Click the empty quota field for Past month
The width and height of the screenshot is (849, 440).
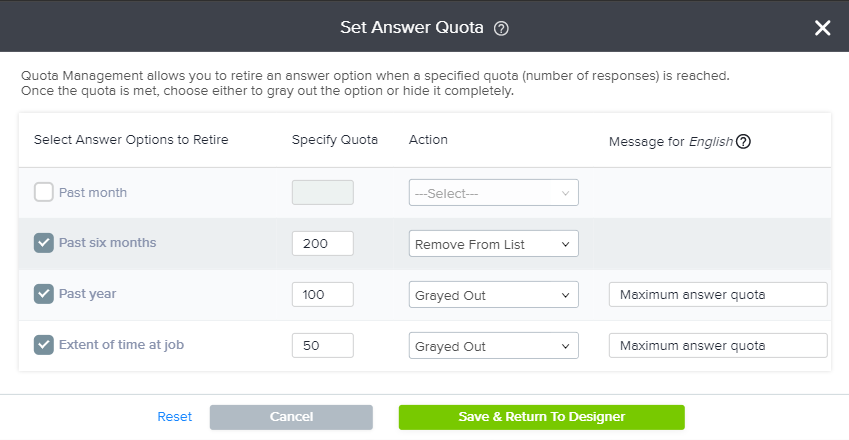(322, 193)
